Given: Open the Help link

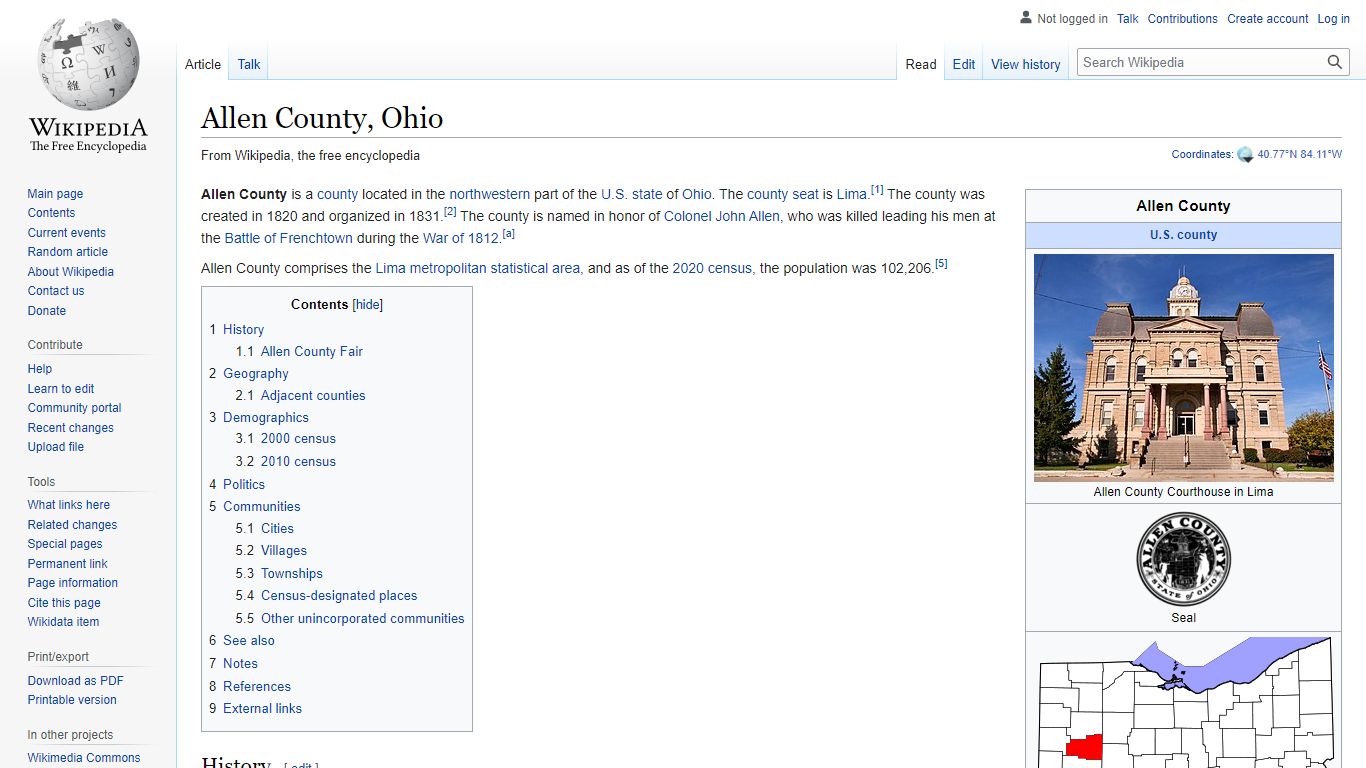Looking at the screenshot, I should coord(40,369).
